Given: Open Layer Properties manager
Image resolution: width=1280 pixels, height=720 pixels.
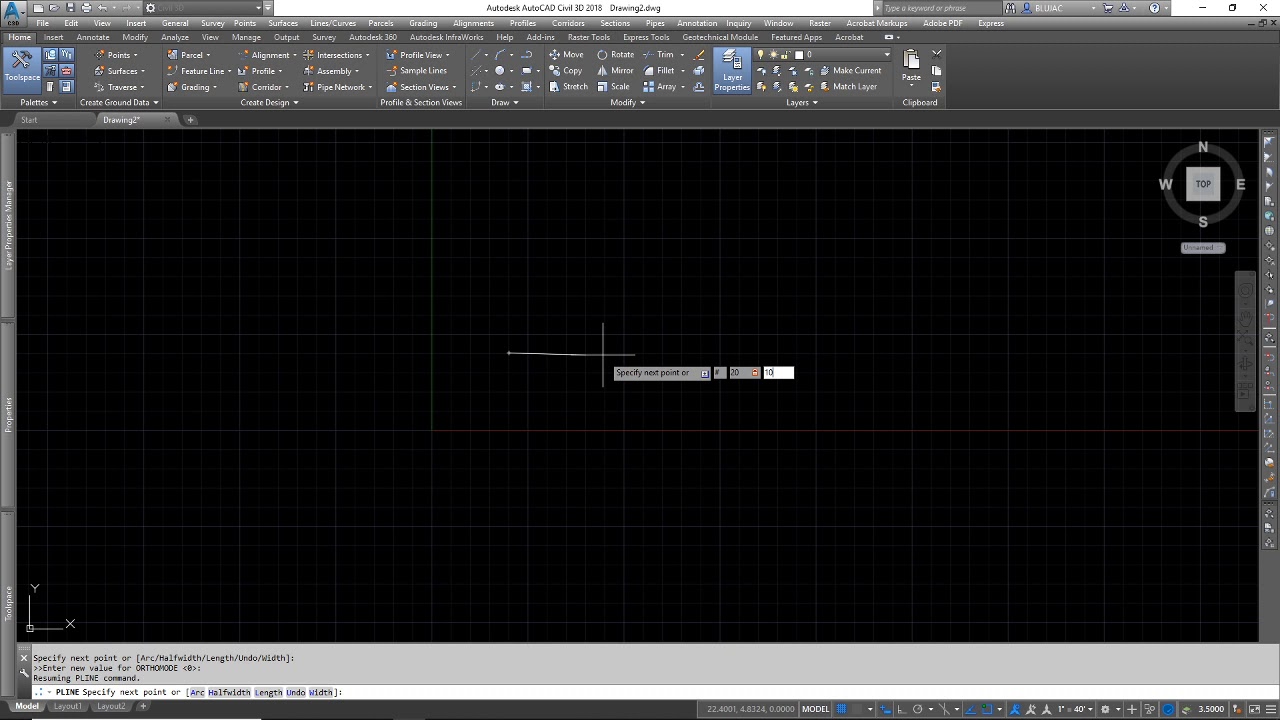Looking at the screenshot, I should tap(732, 70).
